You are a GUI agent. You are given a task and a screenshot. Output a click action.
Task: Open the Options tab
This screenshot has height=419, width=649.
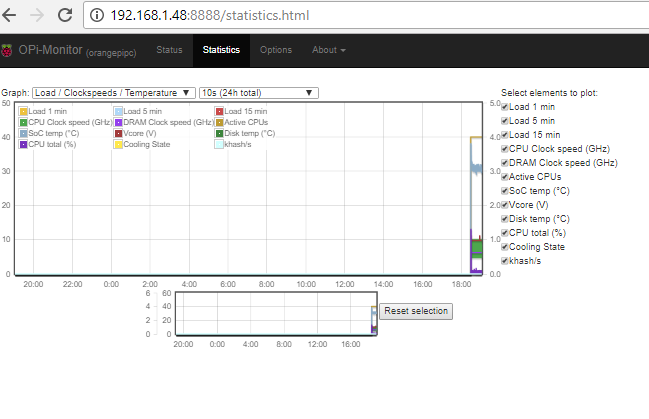pyautogui.click(x=276, y=50)
